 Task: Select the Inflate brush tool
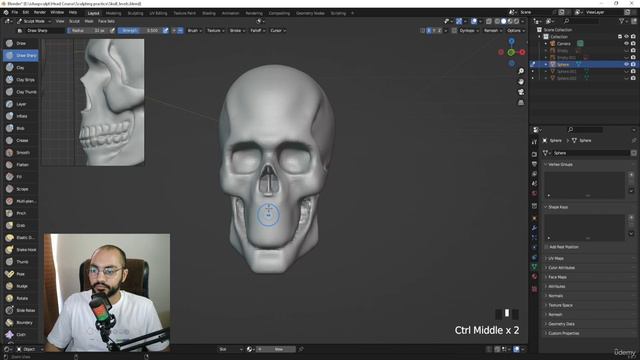pyautogui.click(x=20, y=116)
